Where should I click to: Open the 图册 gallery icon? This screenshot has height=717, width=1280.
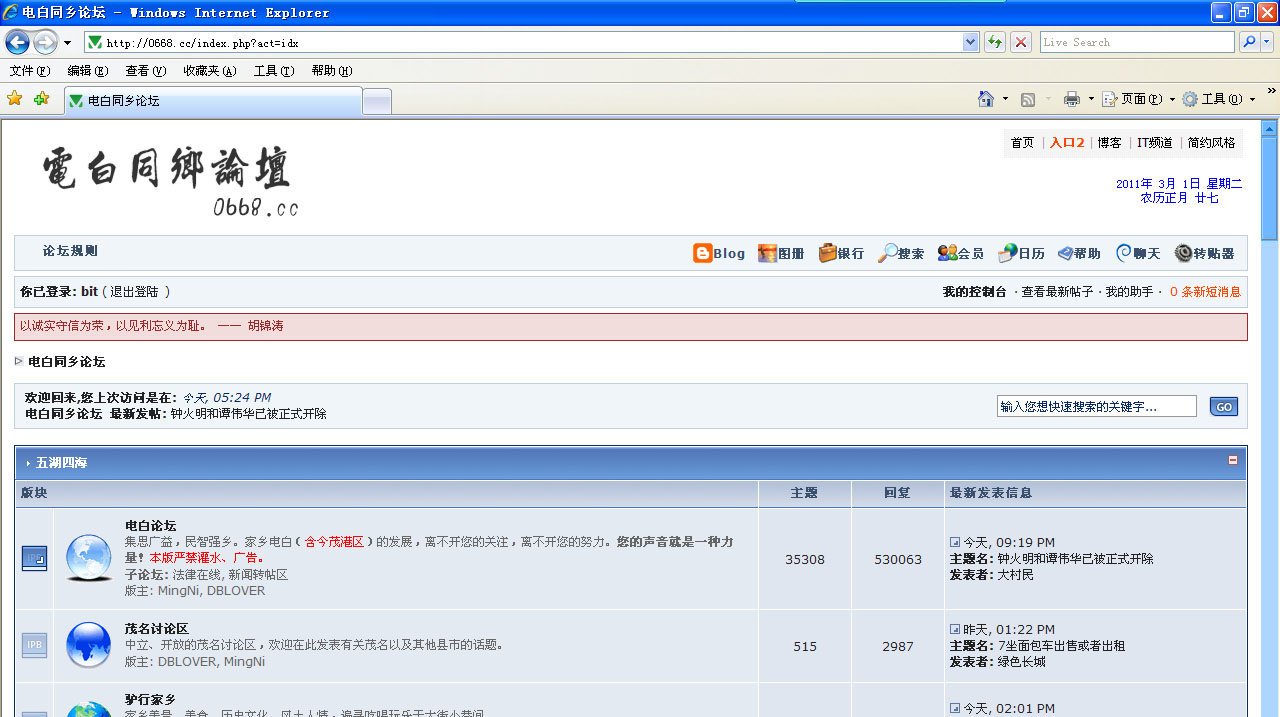tap(767, 253)
